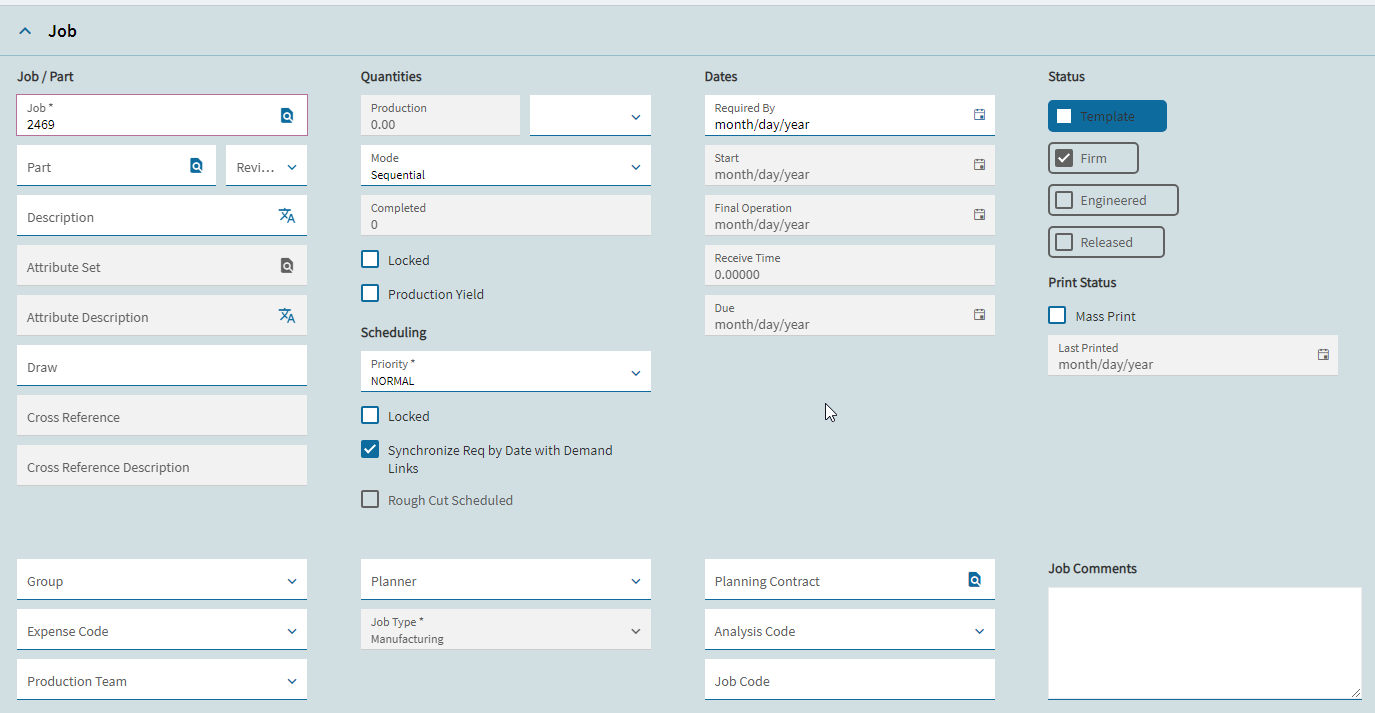Click the Attribute Set search icon
The image size is (1375, 713).
tap(287, 266)
